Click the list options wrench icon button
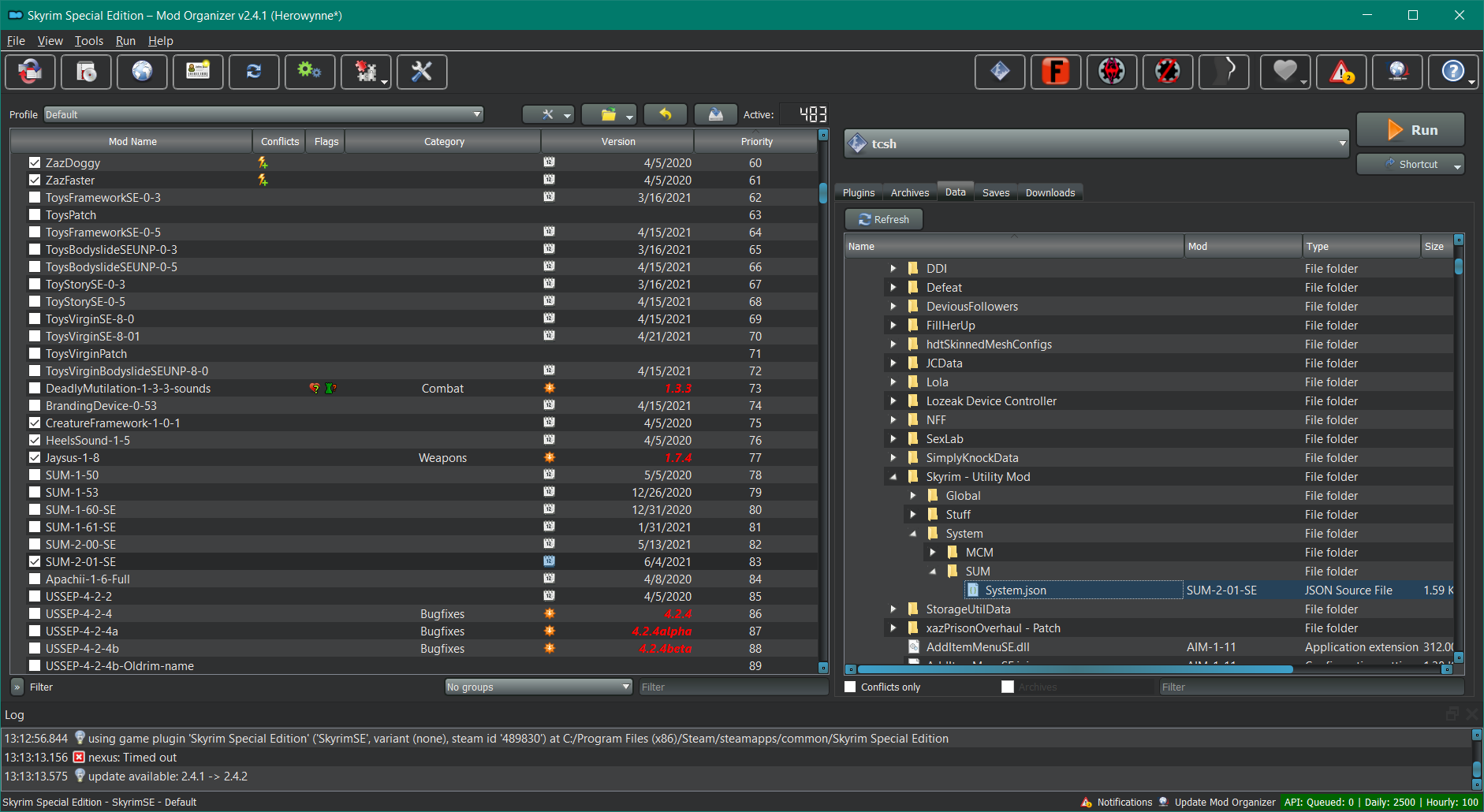The image size is (1484, 812). 548,114
